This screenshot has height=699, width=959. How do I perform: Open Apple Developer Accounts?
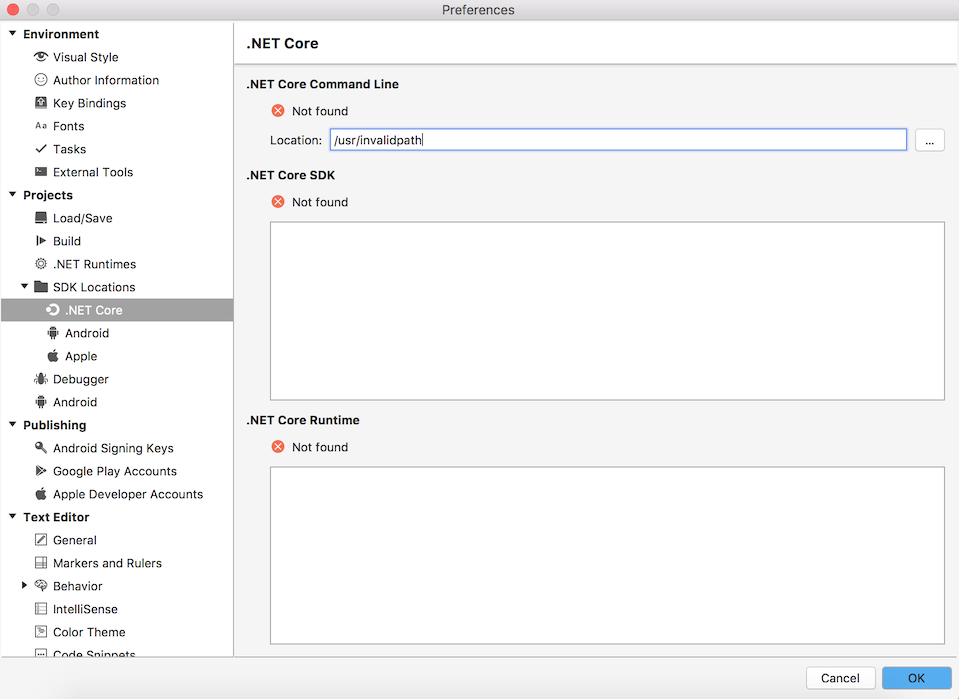(x=128, y=494)
